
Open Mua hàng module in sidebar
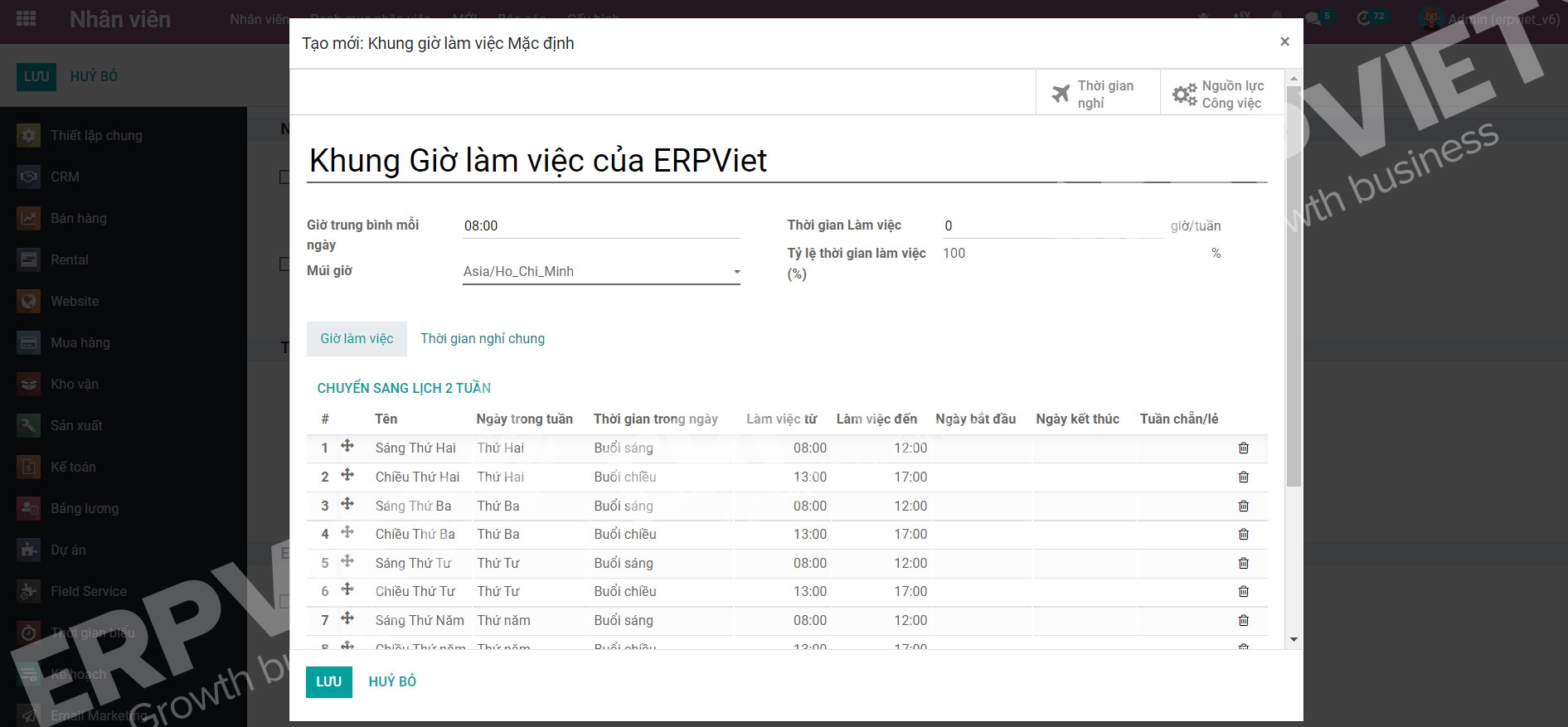[x=65, y=342]
